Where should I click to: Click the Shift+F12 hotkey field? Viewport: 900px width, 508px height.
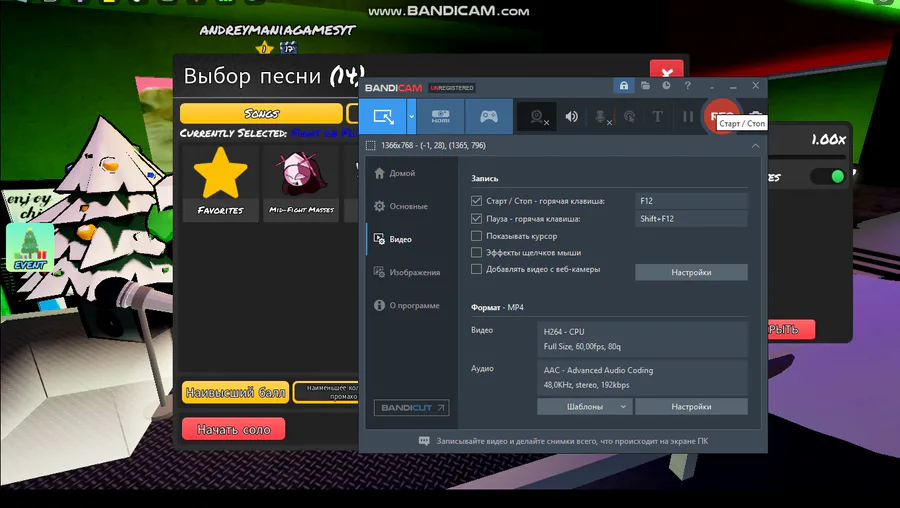pos(691,219)
